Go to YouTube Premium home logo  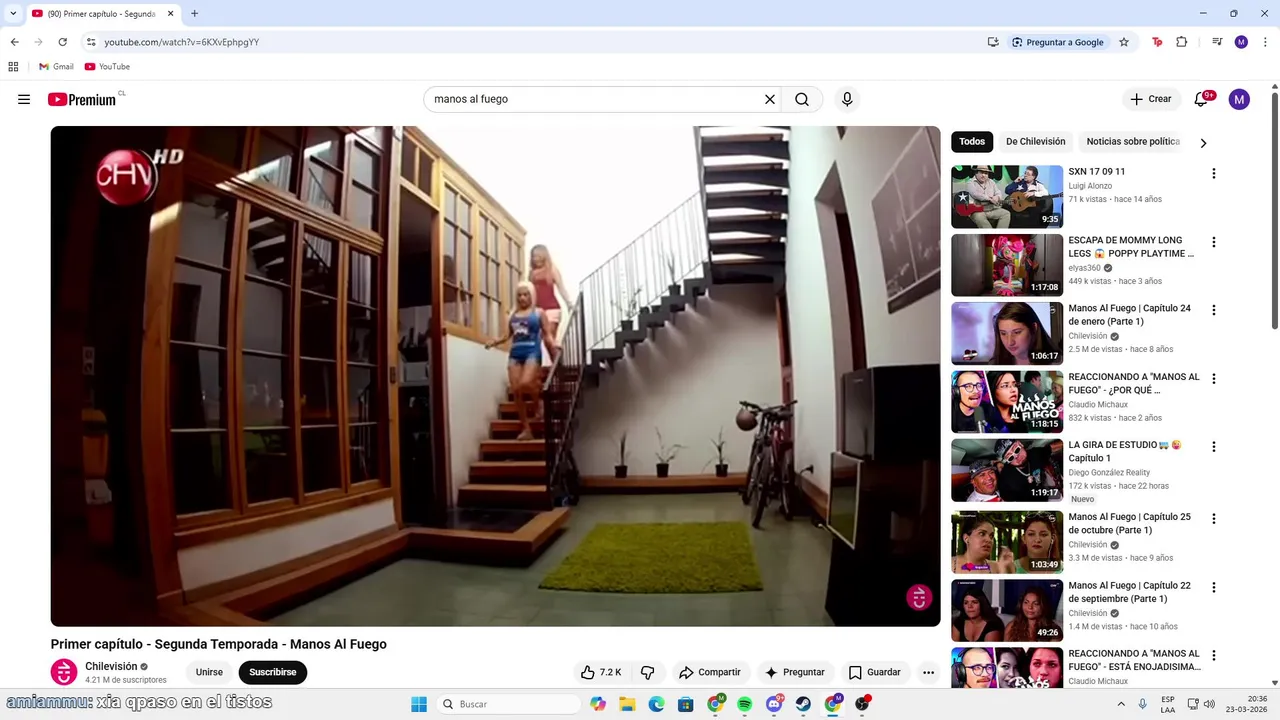coord(82,99)
